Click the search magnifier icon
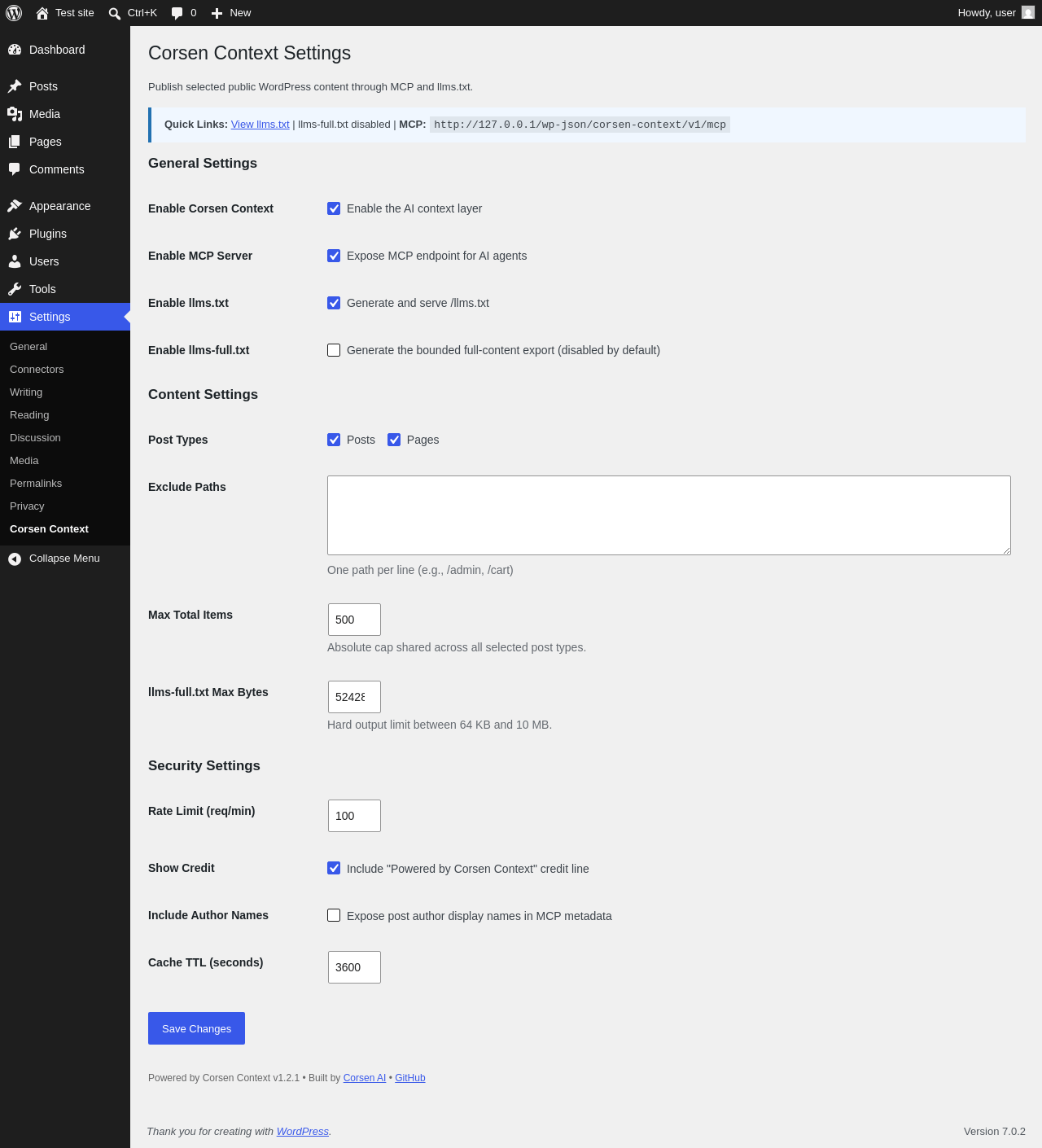This screenshot has width=1042, height=1148. 115,13
